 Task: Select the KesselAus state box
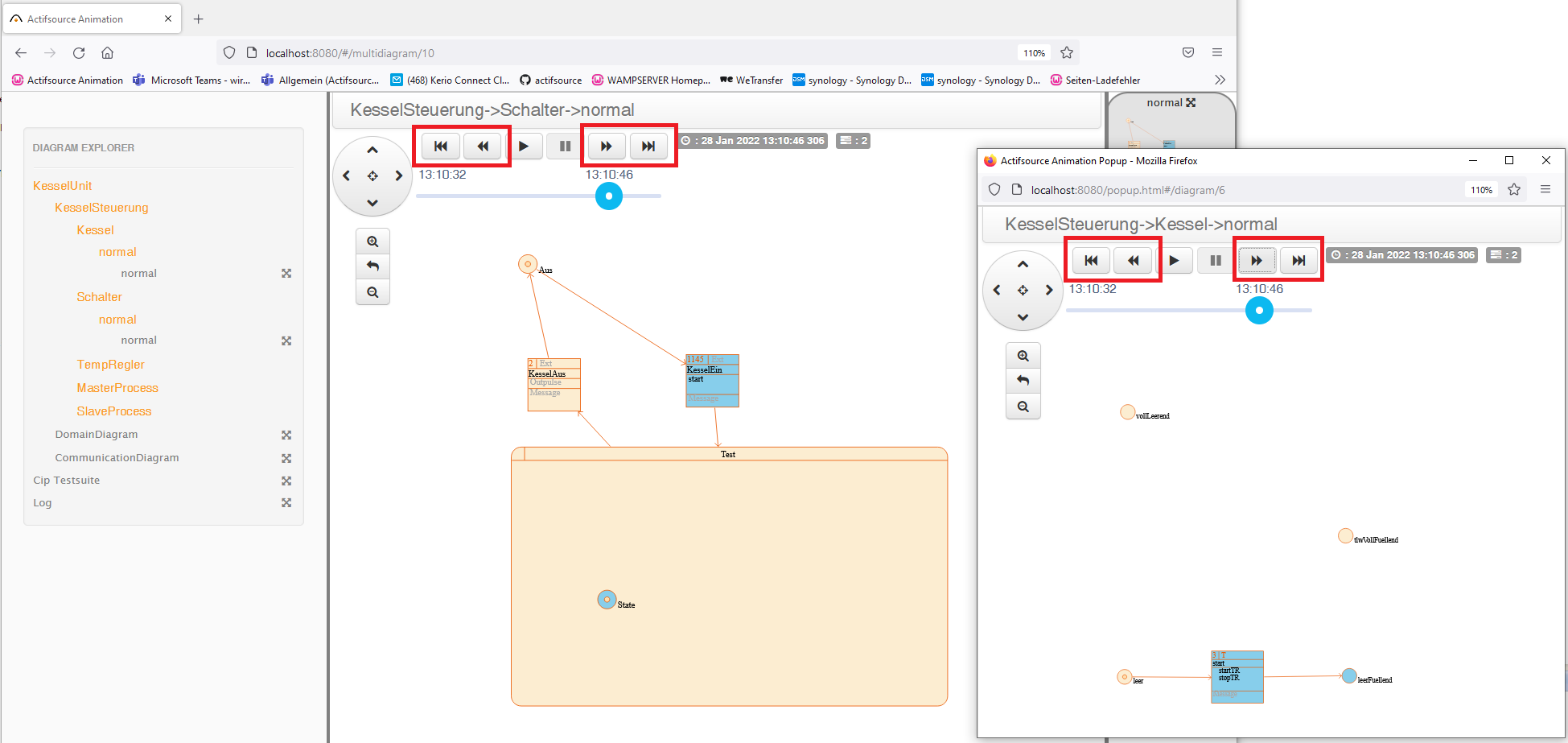point(554,385)
